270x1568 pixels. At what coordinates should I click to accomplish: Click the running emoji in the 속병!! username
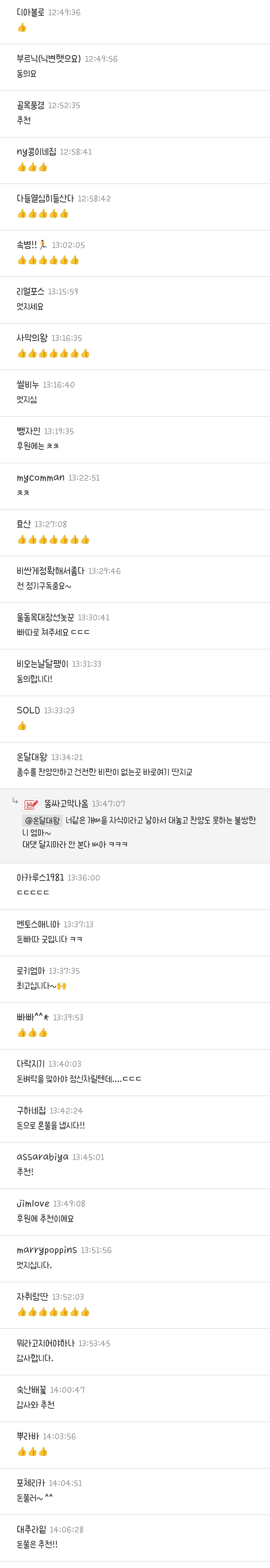[43, 245]
